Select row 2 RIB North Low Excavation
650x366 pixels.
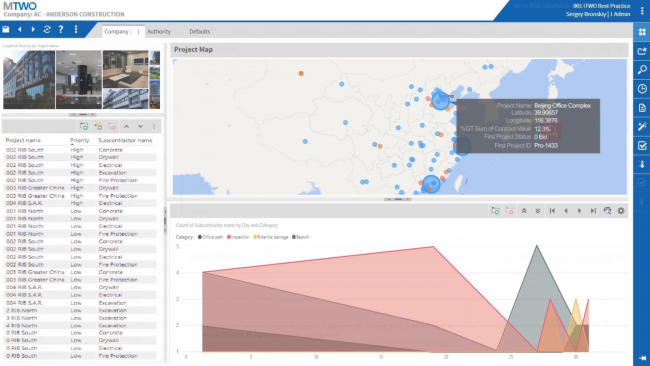click(80, 310)
